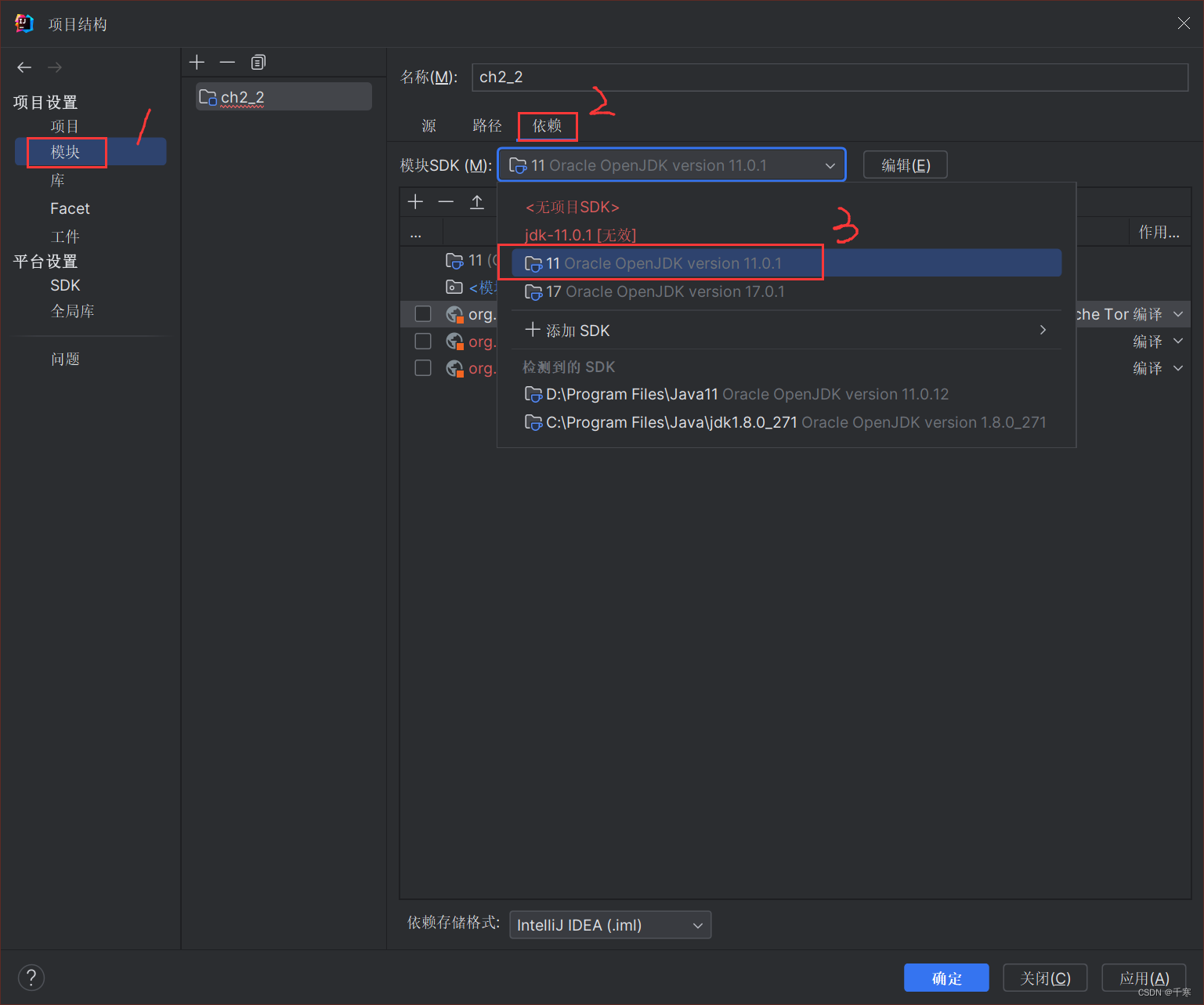This screenshot has height=1005, width=1204.
Task: Click the 编辑(E) button
Action: [906, 165]
